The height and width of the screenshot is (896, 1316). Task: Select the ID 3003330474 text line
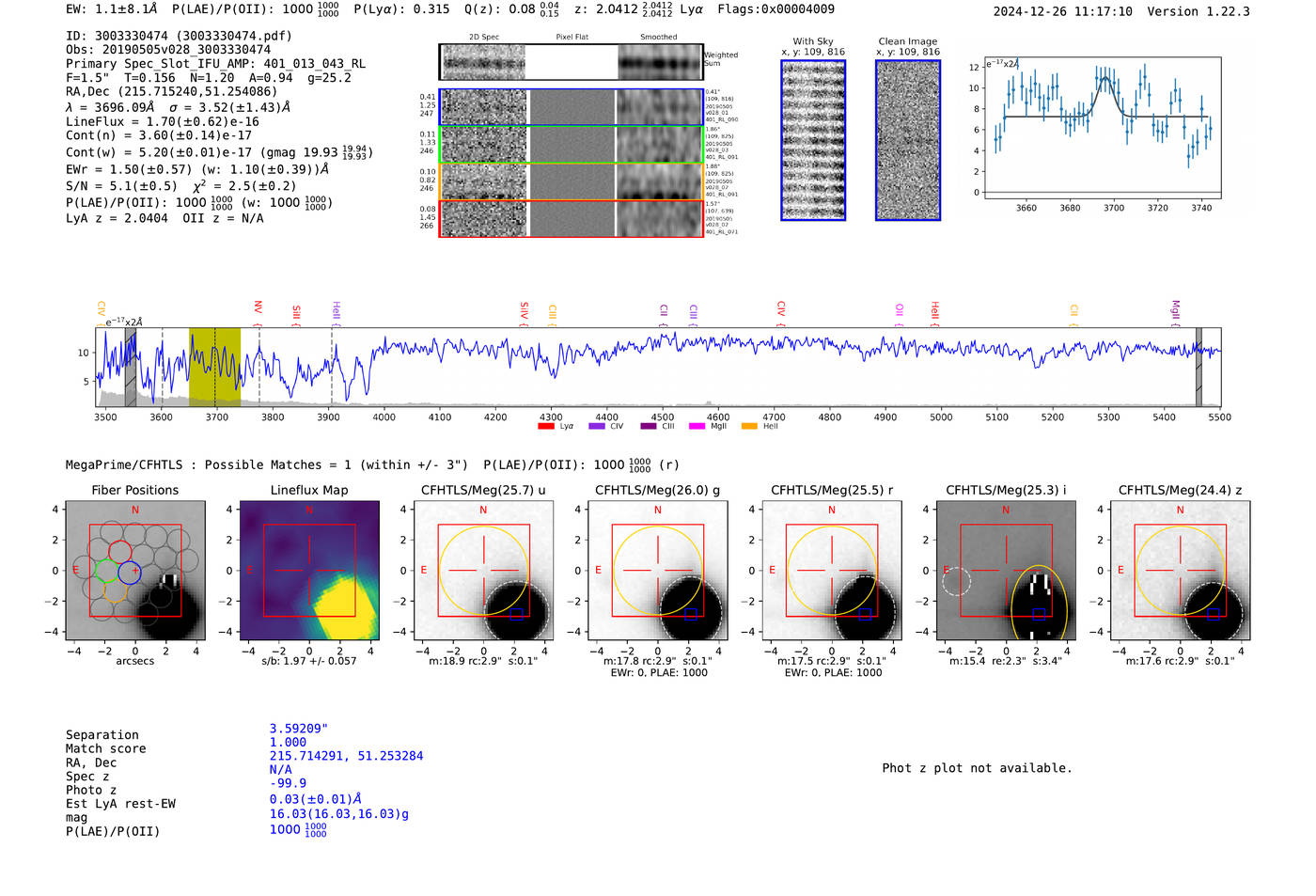point(179,36)
